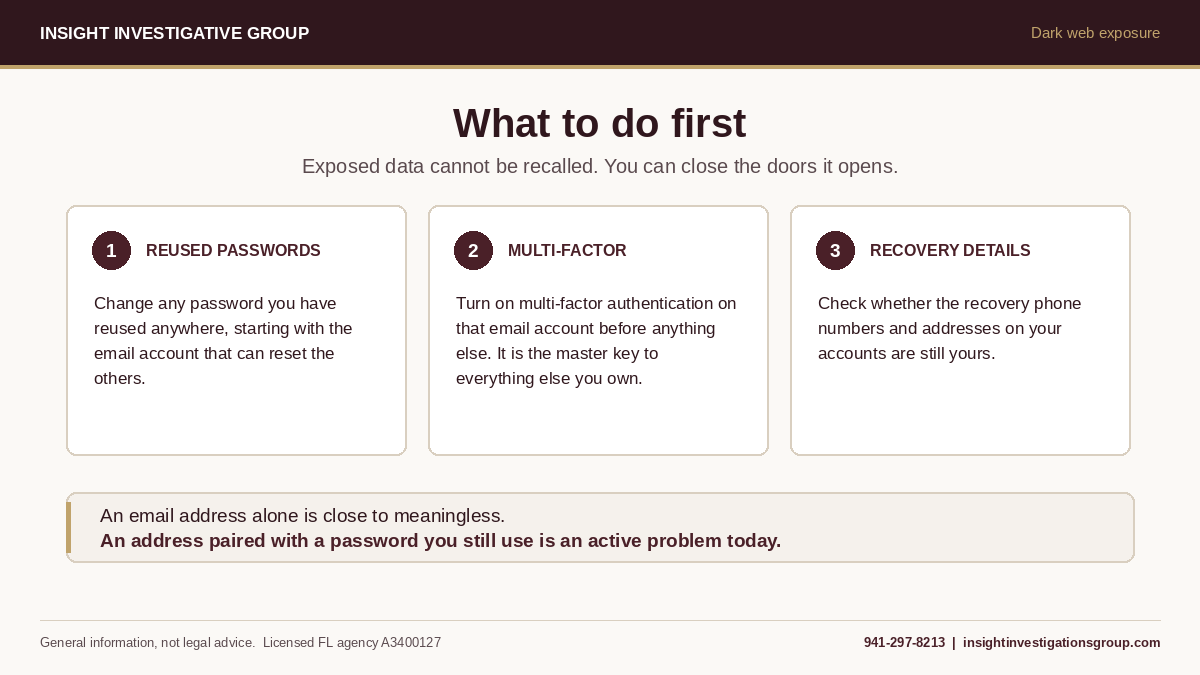Click the Dark web exposure label
1200x675 pixels.
[1095, 33]
